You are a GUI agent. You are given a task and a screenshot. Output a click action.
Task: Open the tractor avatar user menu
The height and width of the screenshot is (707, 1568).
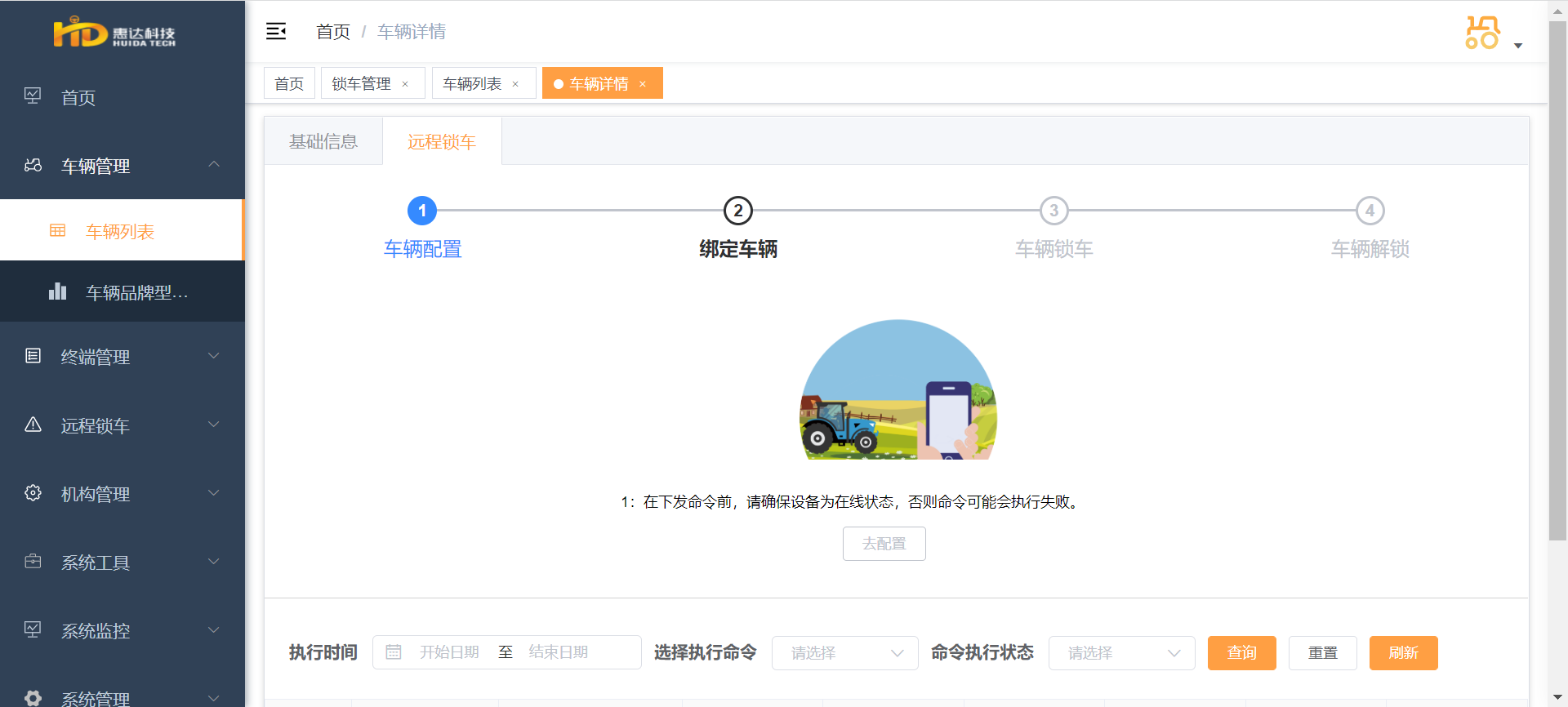click(1482, 33)
